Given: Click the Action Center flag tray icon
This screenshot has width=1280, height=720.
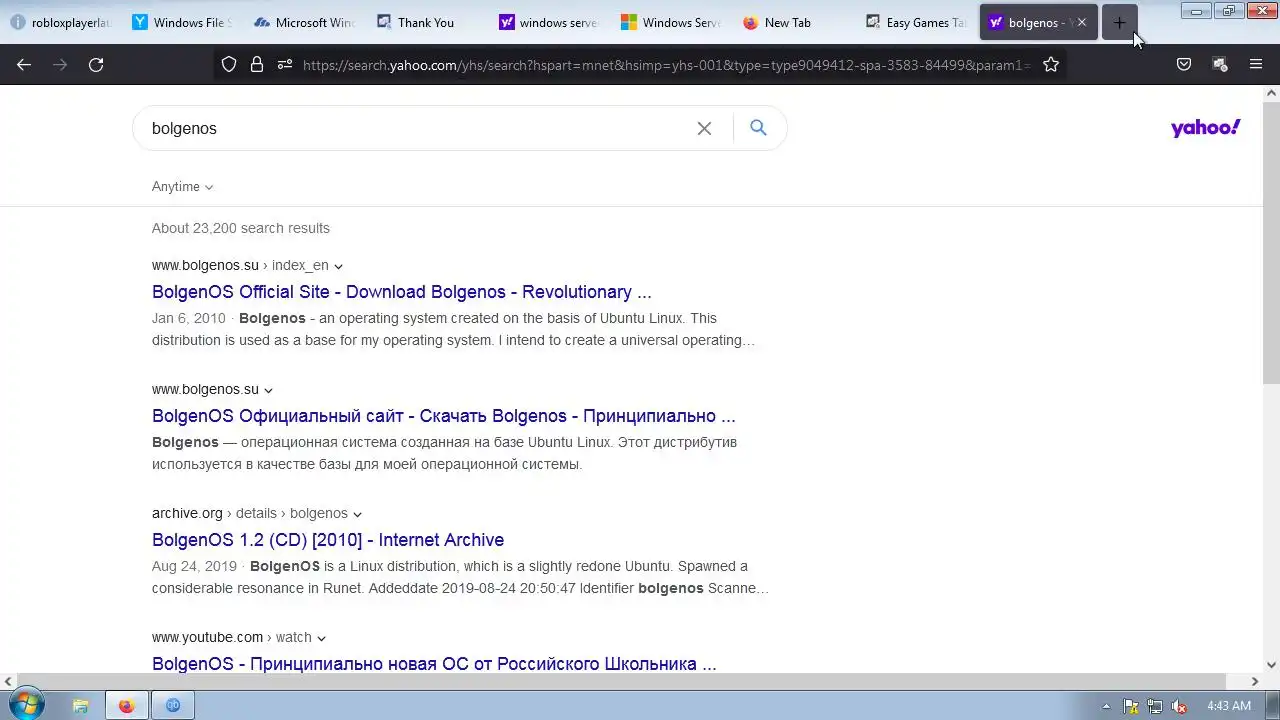Looking at the screenshot, I should point(1131,706).
